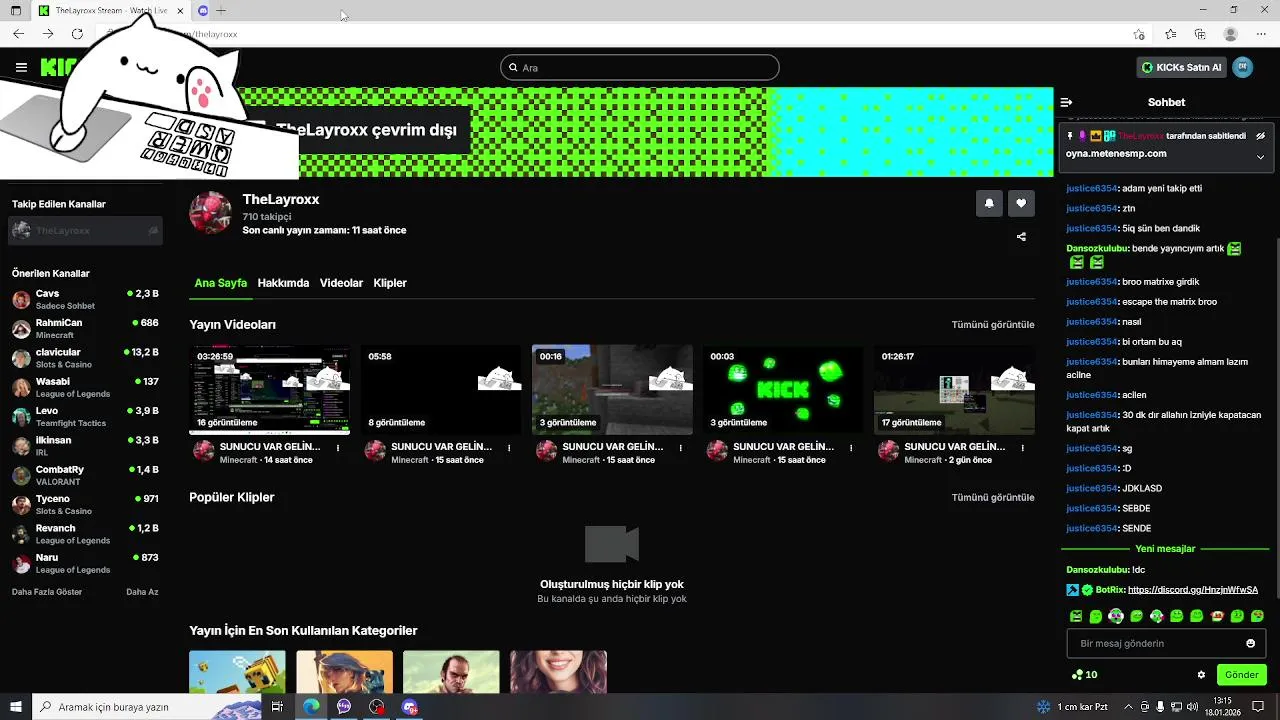The width and height of the screenshot is (1280, 720).
Task: Open a new browser tab with the plus button
Action: pyautogui.click(x=221, y=10)
